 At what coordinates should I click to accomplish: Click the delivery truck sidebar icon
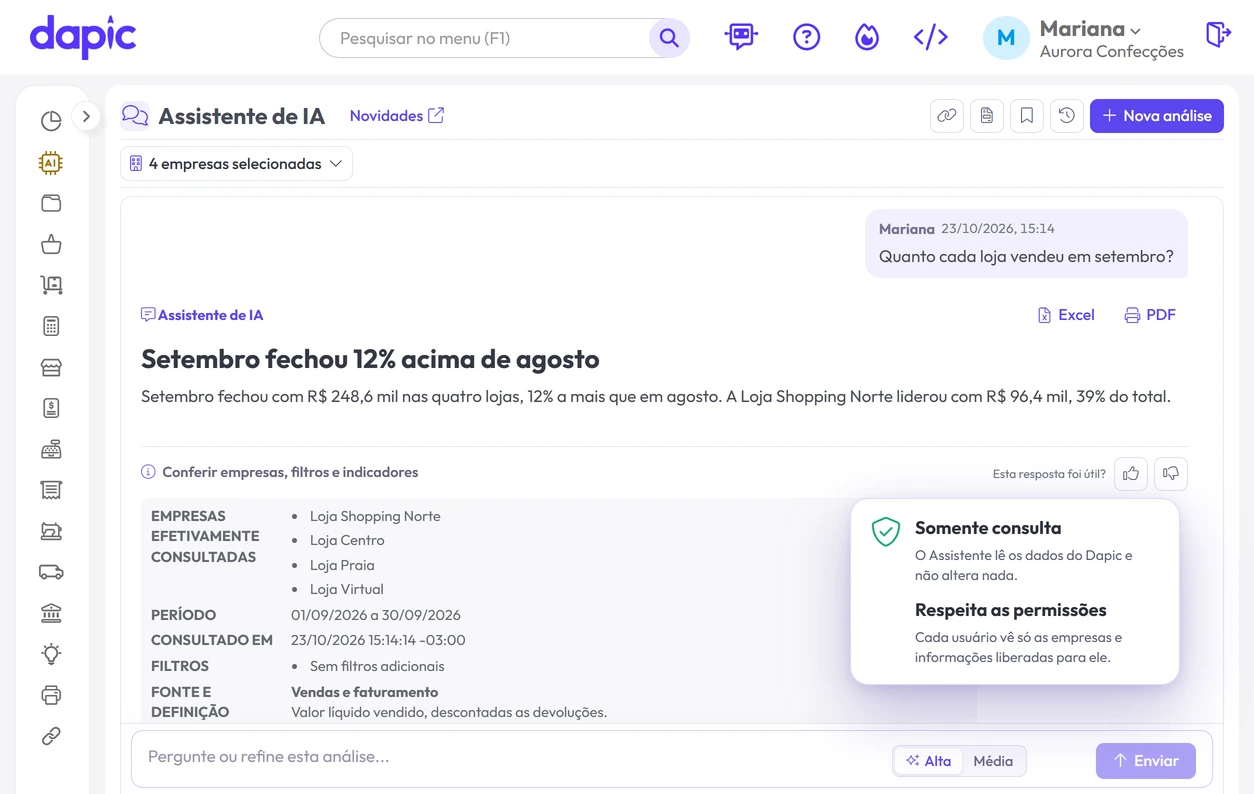click(x=51, y=572)
